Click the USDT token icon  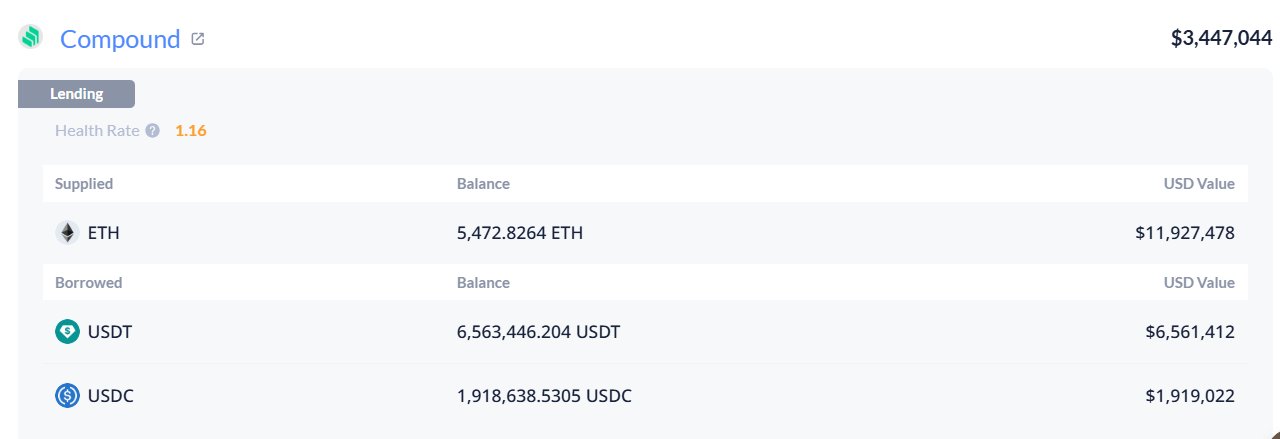tap(67, 332)
